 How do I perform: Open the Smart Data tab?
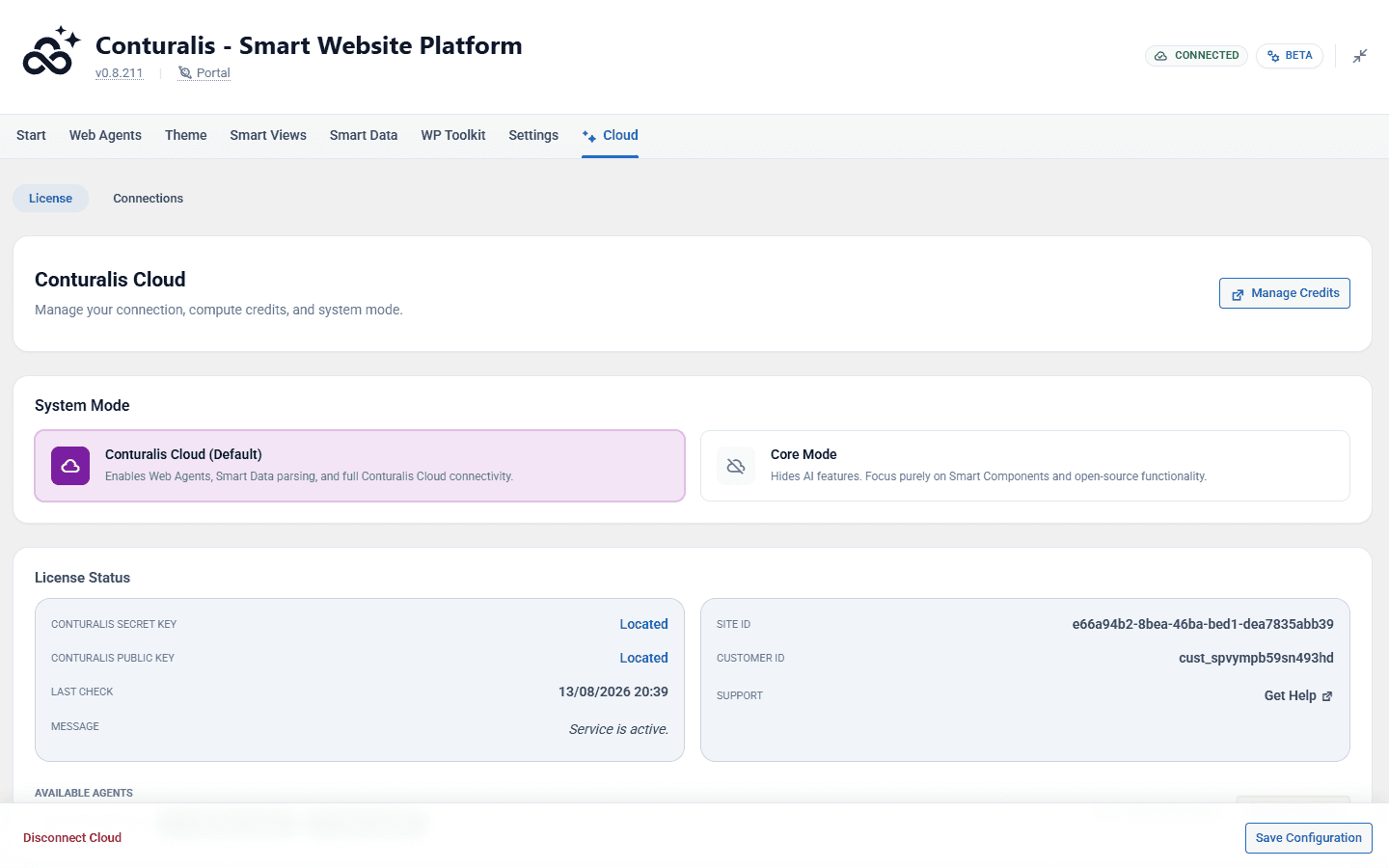coord(364,135)
